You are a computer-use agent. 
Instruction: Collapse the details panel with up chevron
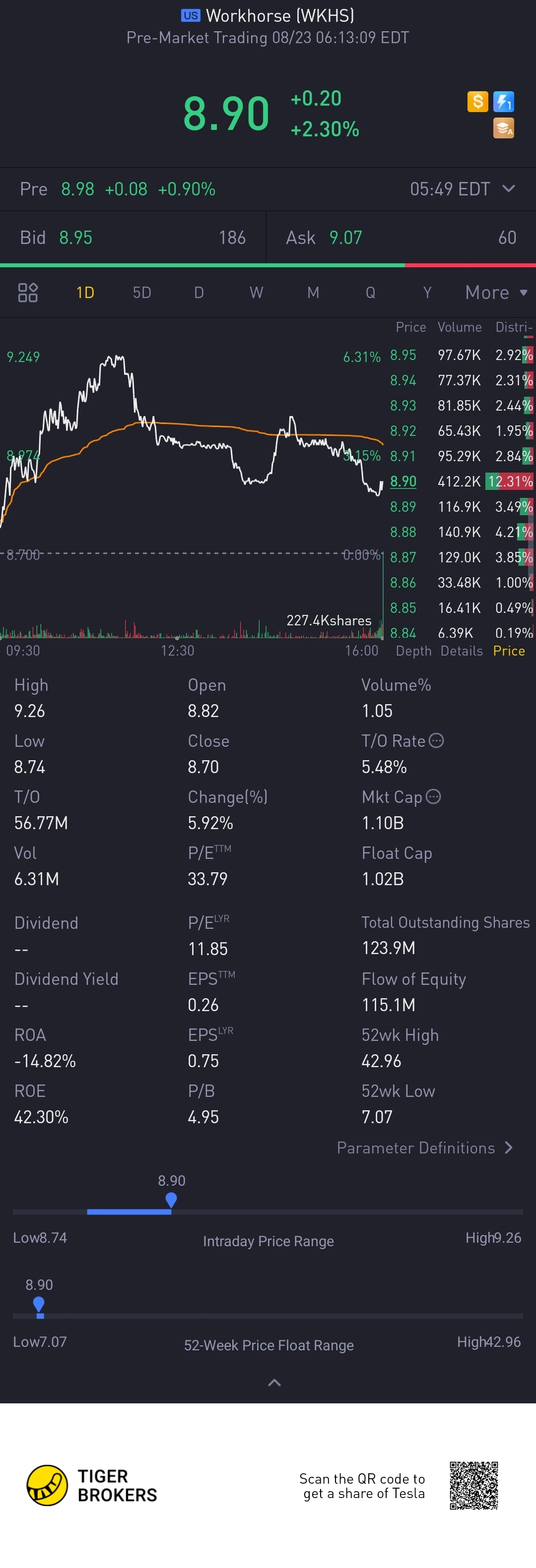(x=275, y=1383)
